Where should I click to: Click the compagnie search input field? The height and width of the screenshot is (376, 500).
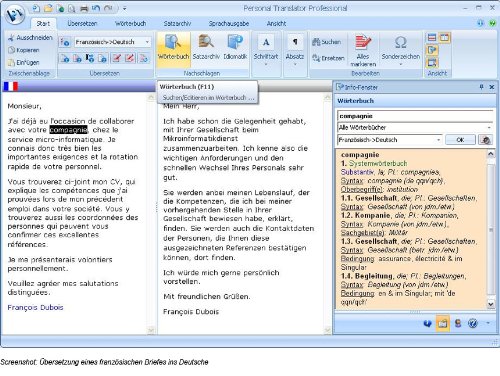(x=415, y=116)
